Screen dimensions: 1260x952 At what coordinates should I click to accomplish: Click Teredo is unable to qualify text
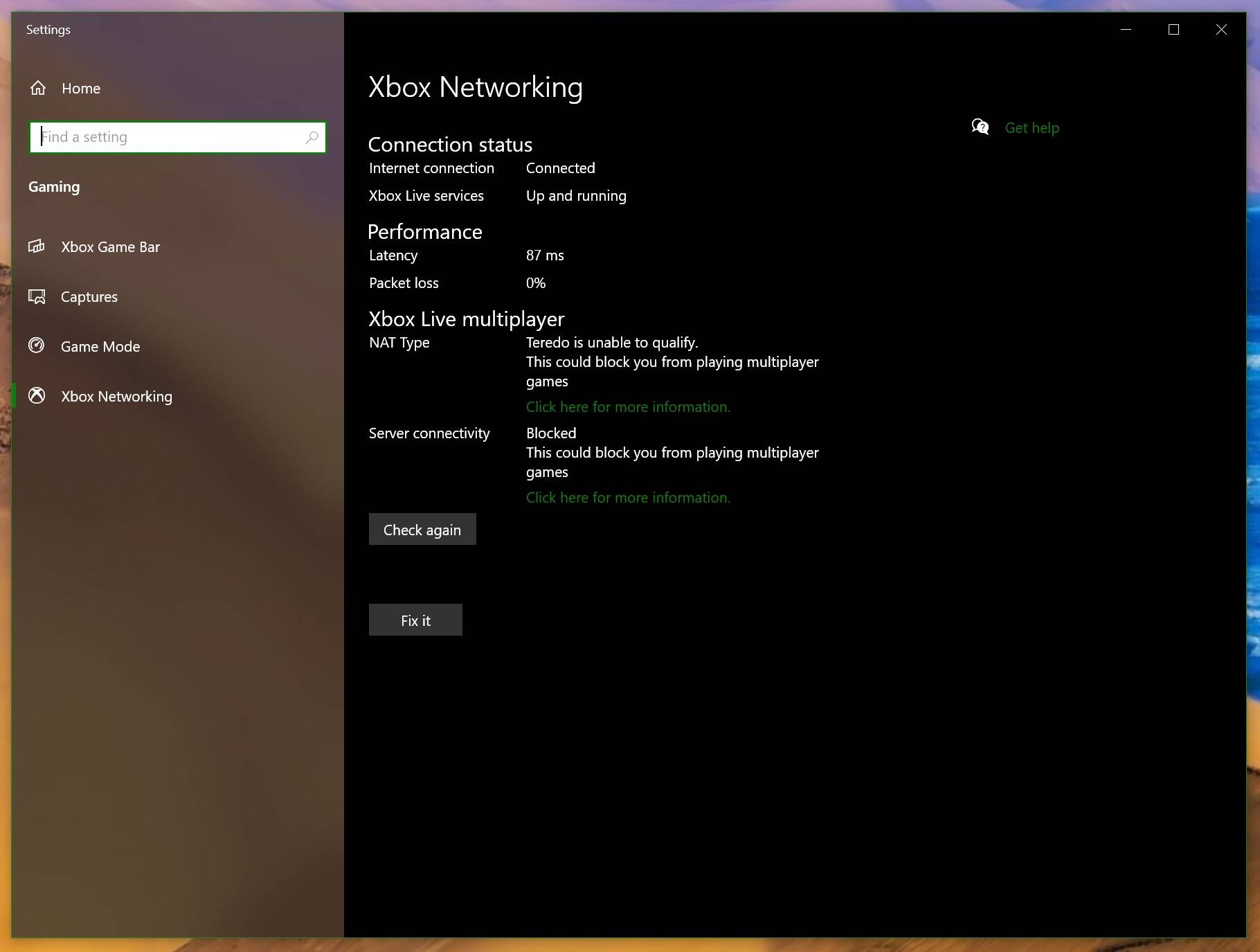point(612,343)
